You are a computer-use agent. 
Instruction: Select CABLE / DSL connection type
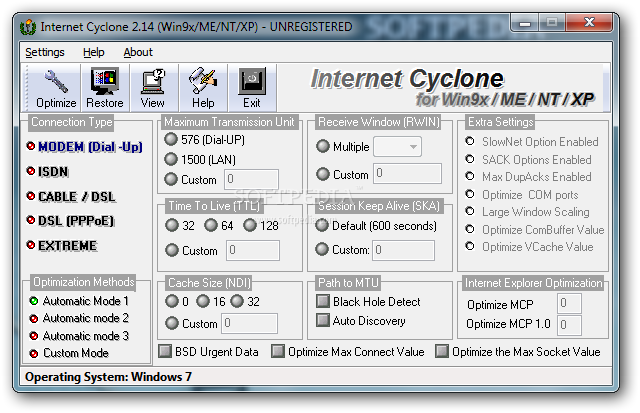(x=71, y=196)
